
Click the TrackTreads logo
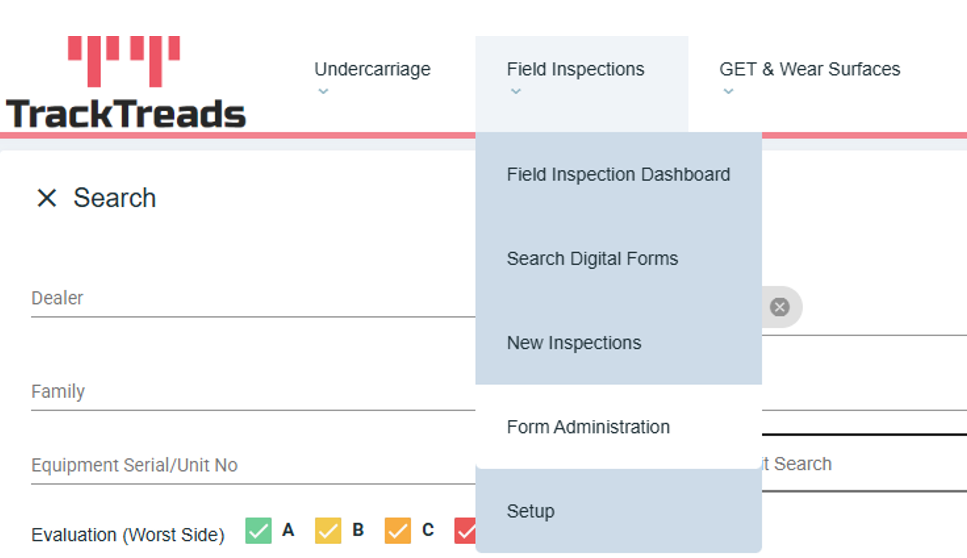[125, 84]
